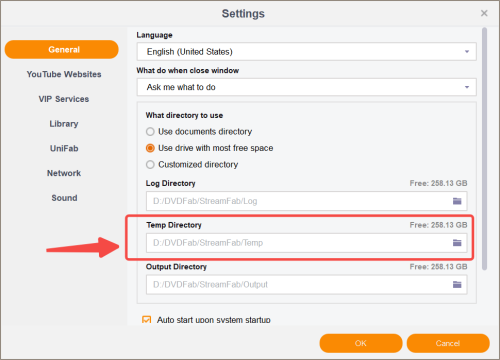
Task: Click What do when close window label
Action: [x=188, y=70]
